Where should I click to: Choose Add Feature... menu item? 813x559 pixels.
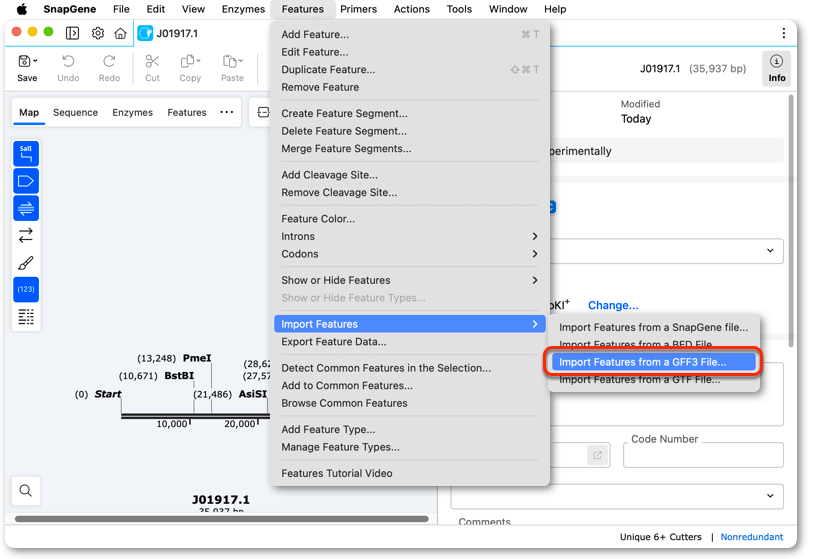coord(410,34)
